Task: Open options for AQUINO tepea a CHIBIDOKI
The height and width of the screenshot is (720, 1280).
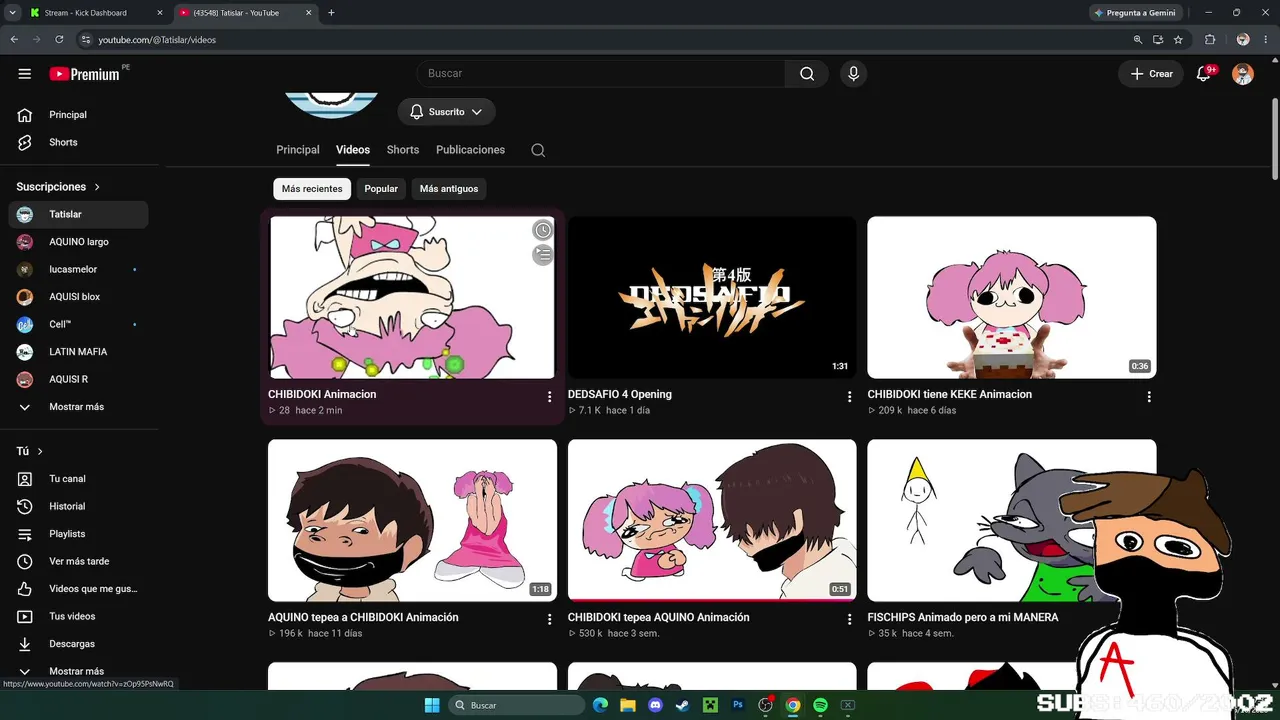Action: 549,620
